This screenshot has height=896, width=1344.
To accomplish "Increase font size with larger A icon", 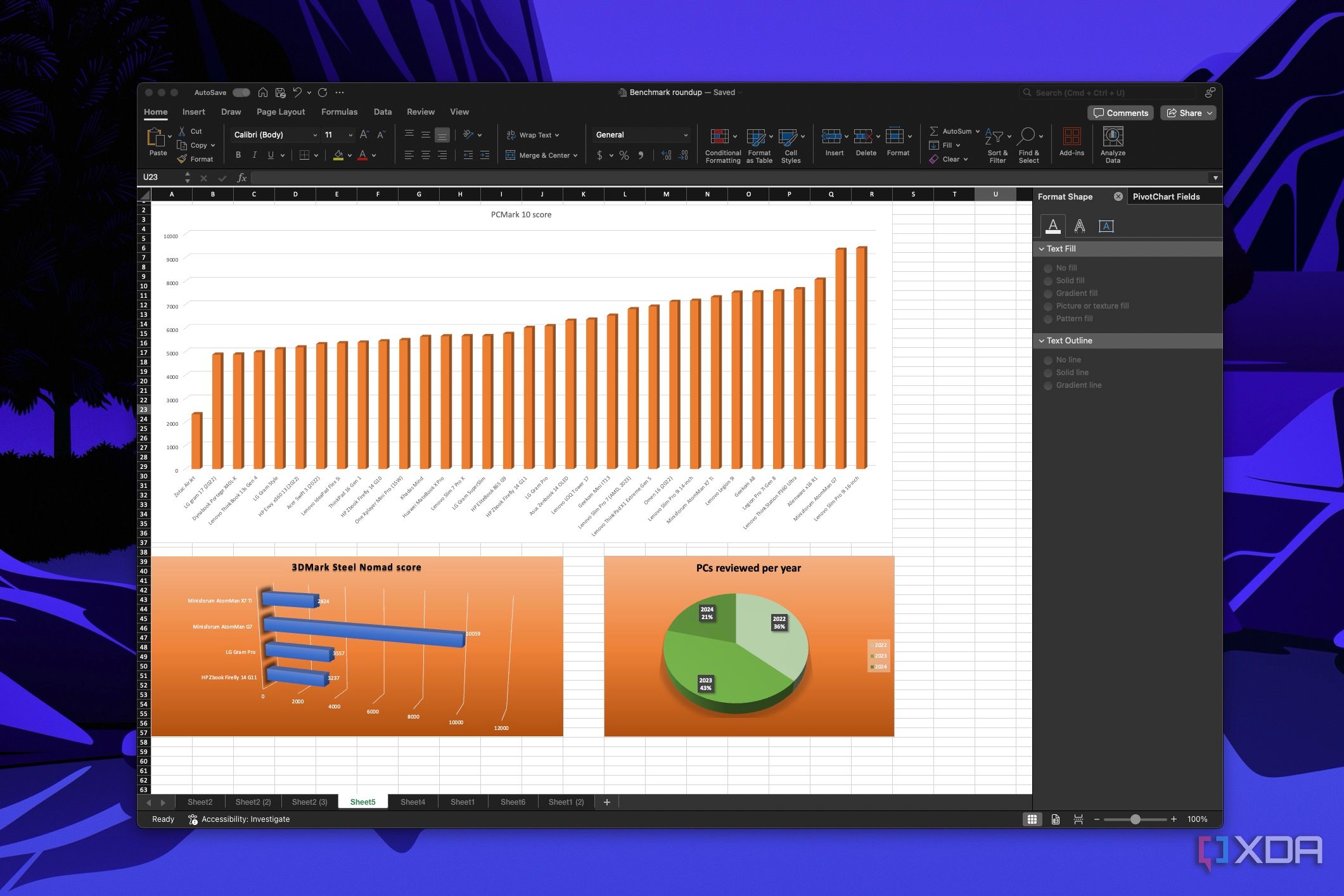I will pyautogui.click(x=364, y=135).
